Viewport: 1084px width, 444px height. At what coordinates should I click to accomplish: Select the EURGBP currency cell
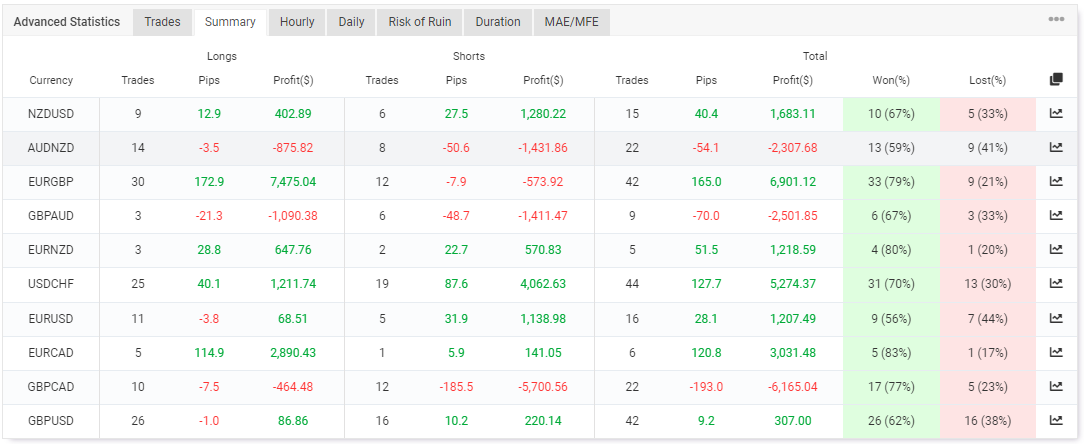pos(51,182)
